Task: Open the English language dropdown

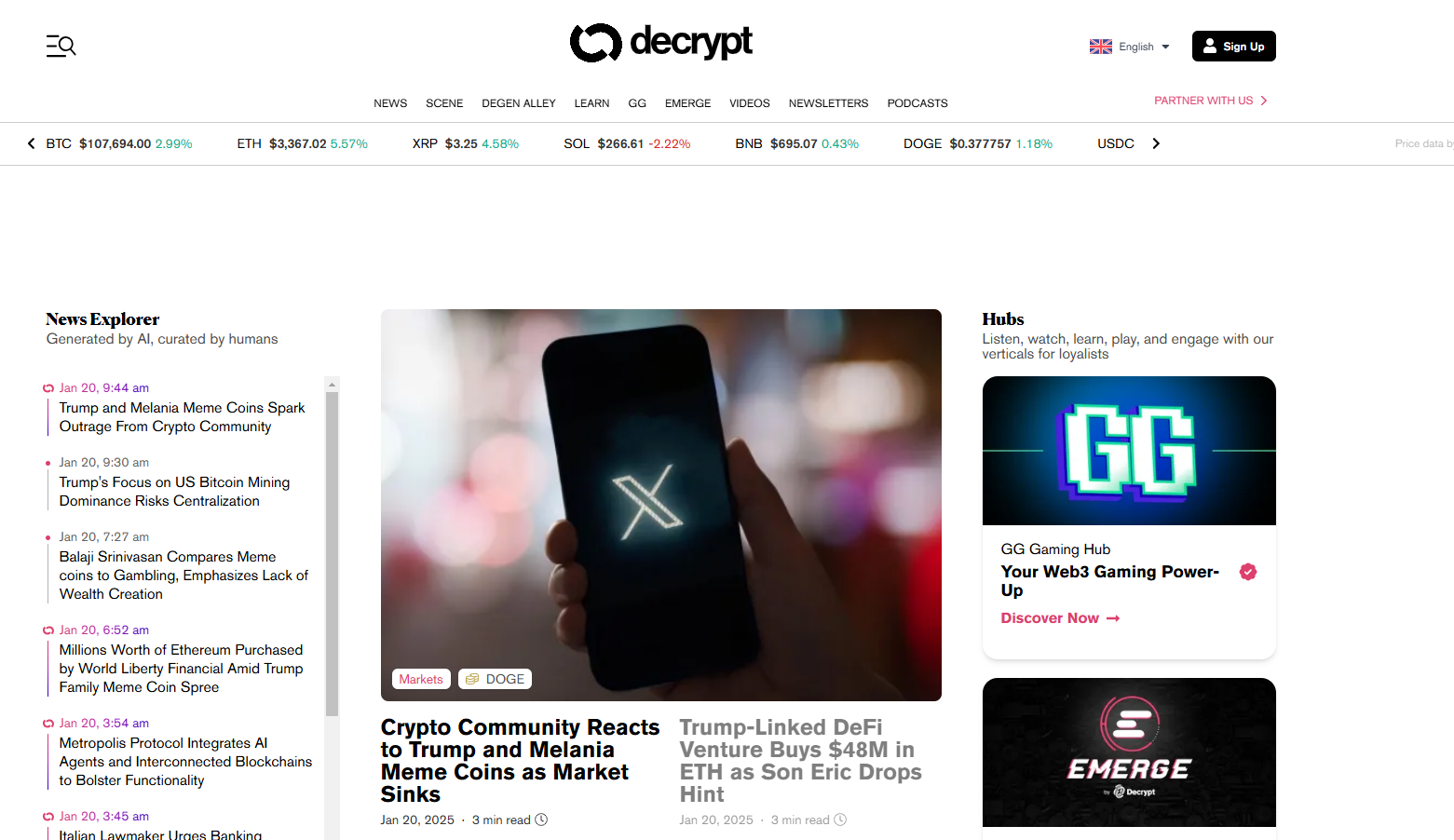Action: pos(1130,47)
